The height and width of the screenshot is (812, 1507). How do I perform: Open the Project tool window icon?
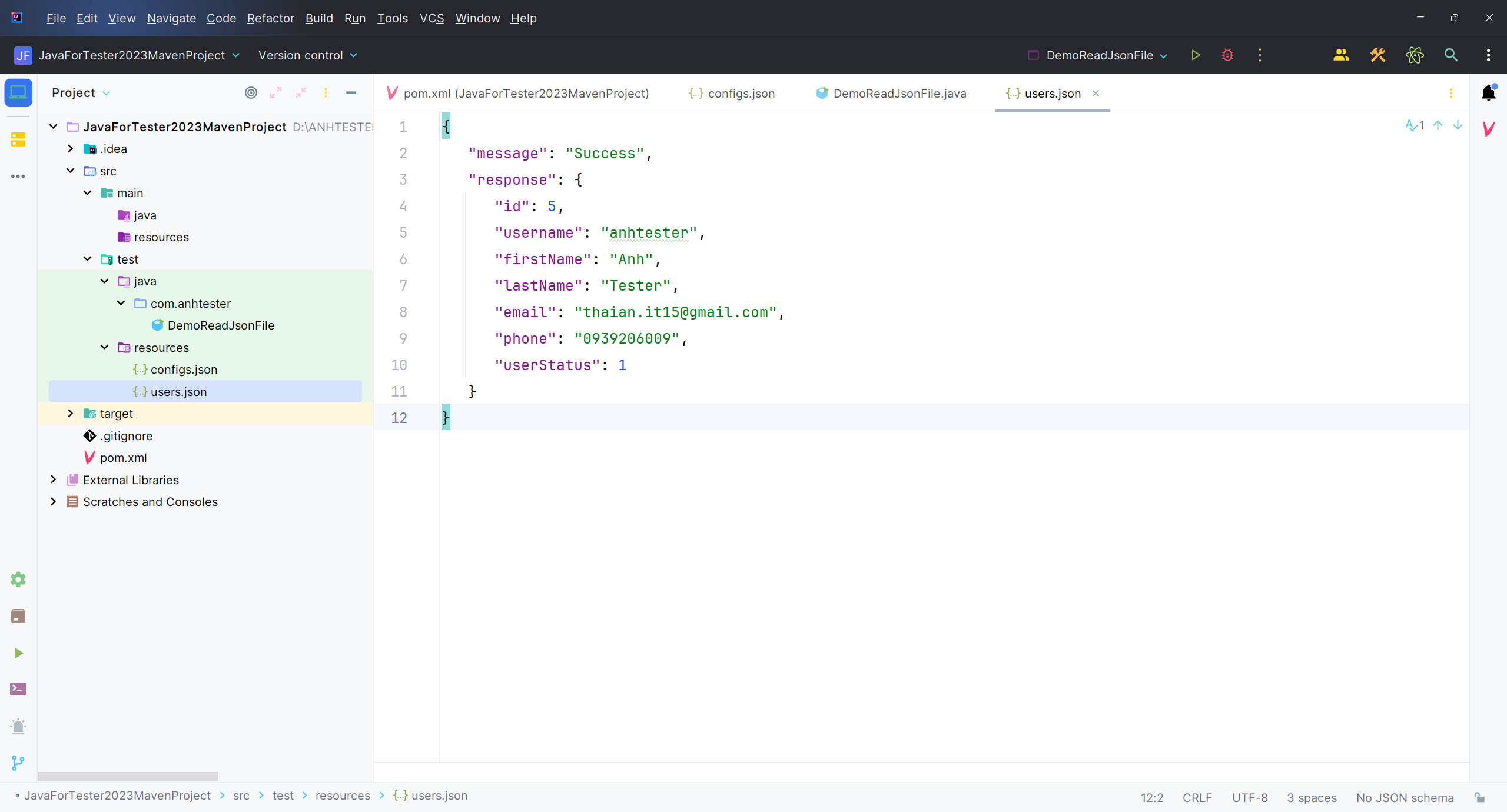tap(18, 93)
